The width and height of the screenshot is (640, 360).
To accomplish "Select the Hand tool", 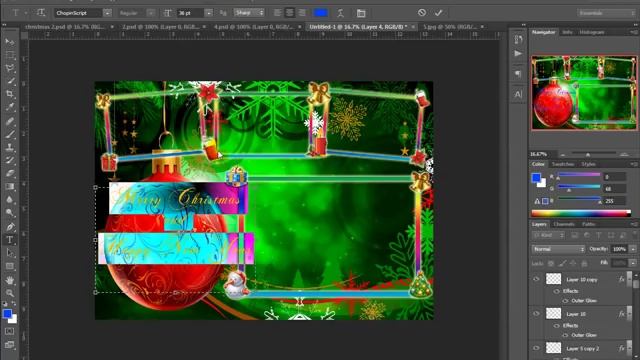I will click(10, 280).
